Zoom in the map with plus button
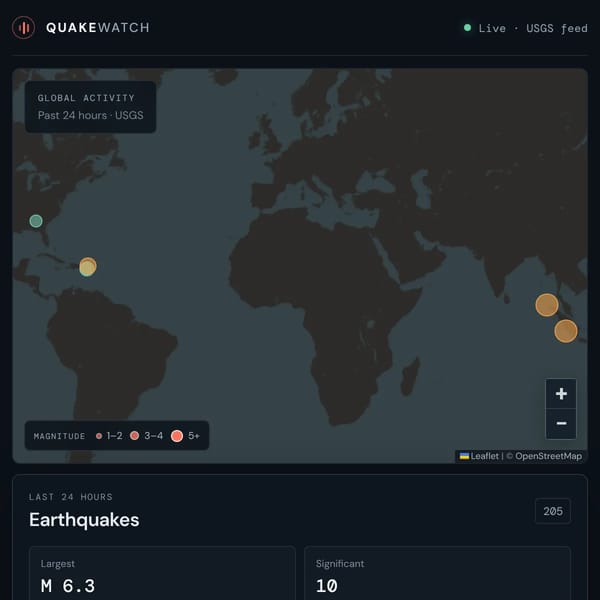 pyautogui.click(x=561, y=393)
